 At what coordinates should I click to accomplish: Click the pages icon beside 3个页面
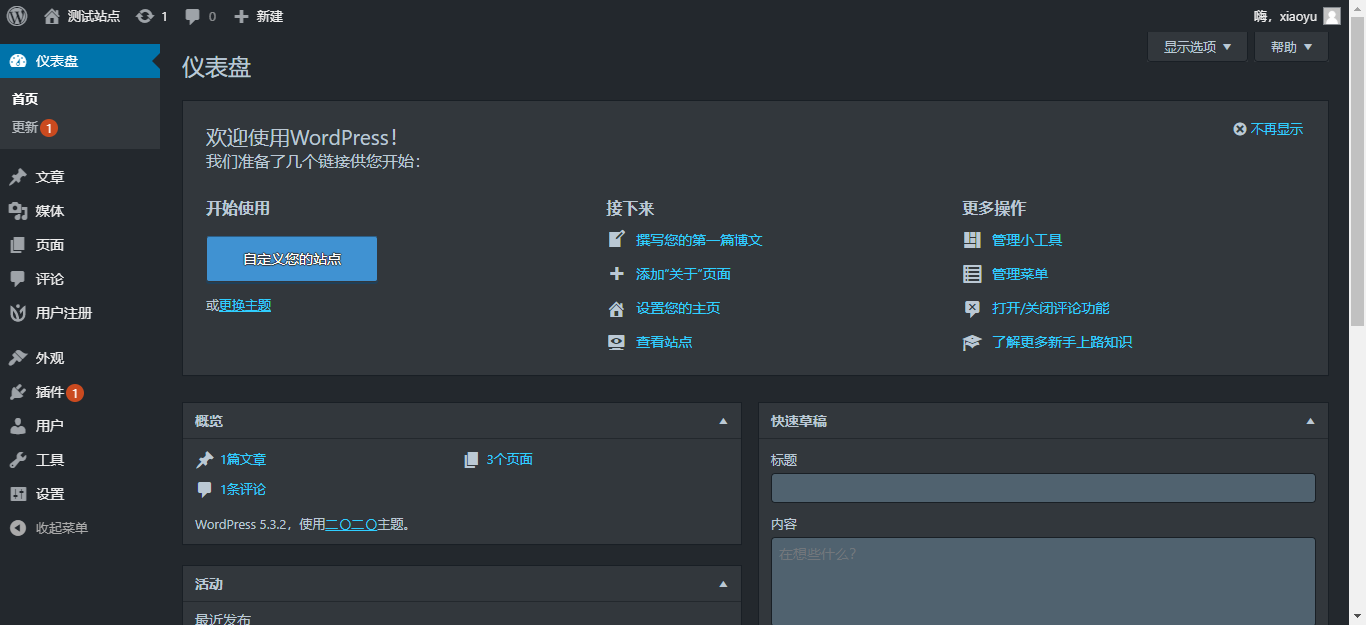(471, 460)
